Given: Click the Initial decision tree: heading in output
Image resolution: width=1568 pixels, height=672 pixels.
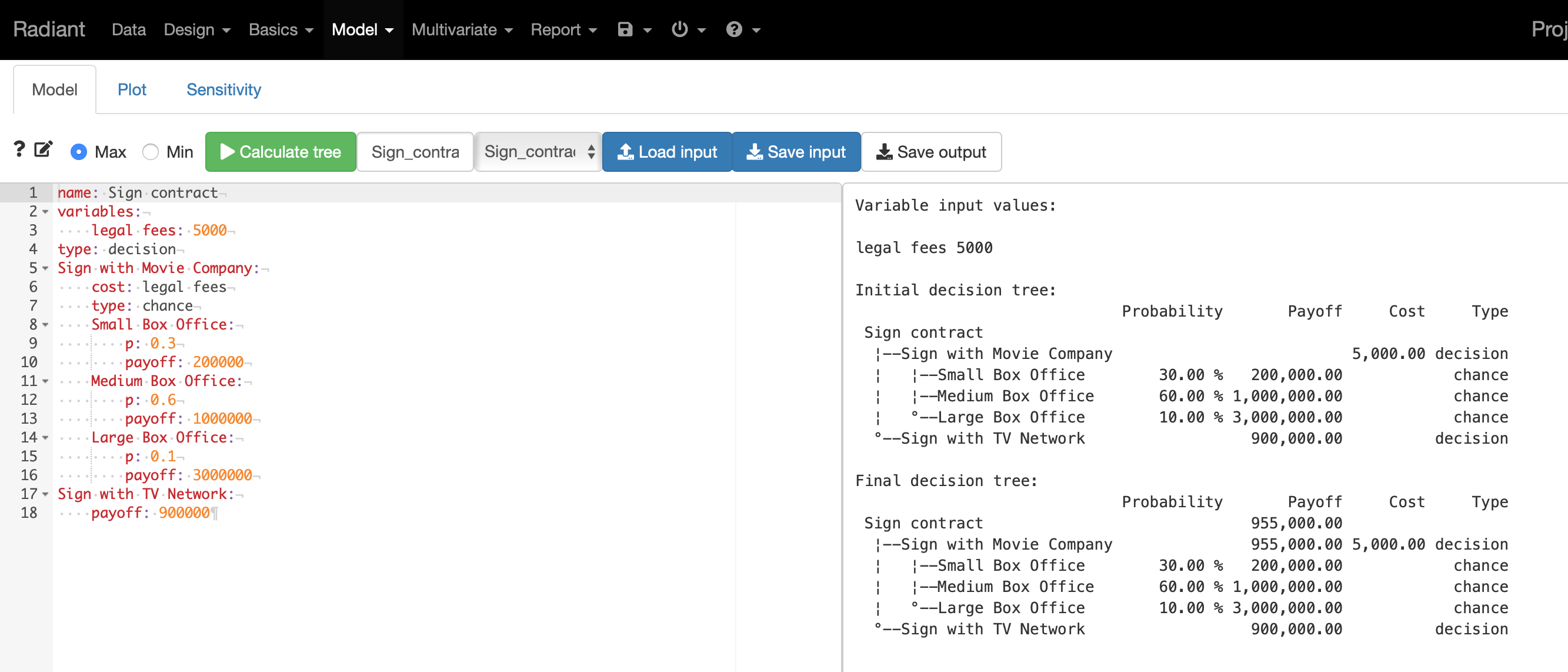Looking at the screenshot, I should point(956,290).
